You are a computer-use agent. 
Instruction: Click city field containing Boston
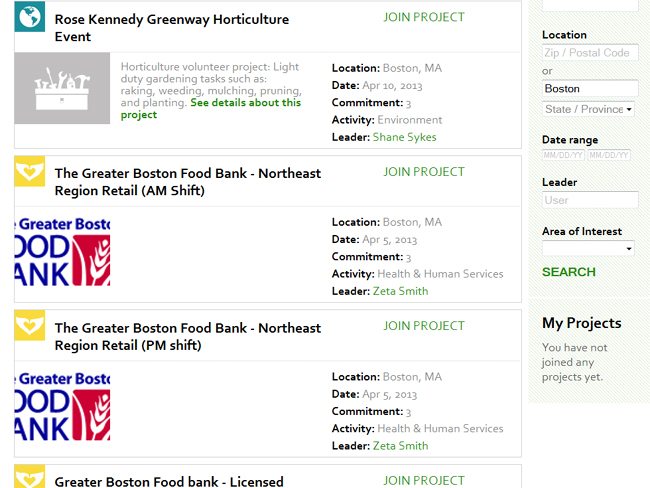[590, 89]
